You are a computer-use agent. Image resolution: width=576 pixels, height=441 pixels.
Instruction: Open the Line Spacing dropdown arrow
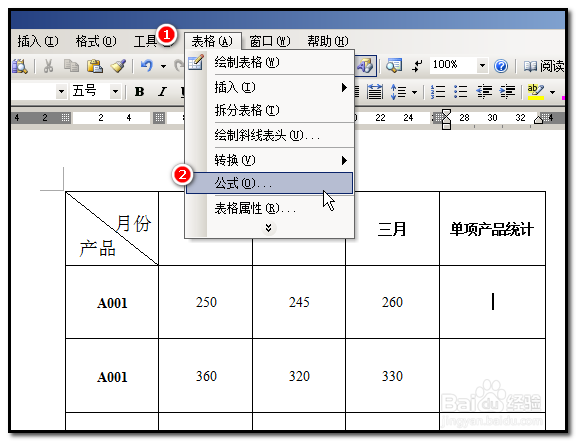pyautogui.click(x=414, y=92)
